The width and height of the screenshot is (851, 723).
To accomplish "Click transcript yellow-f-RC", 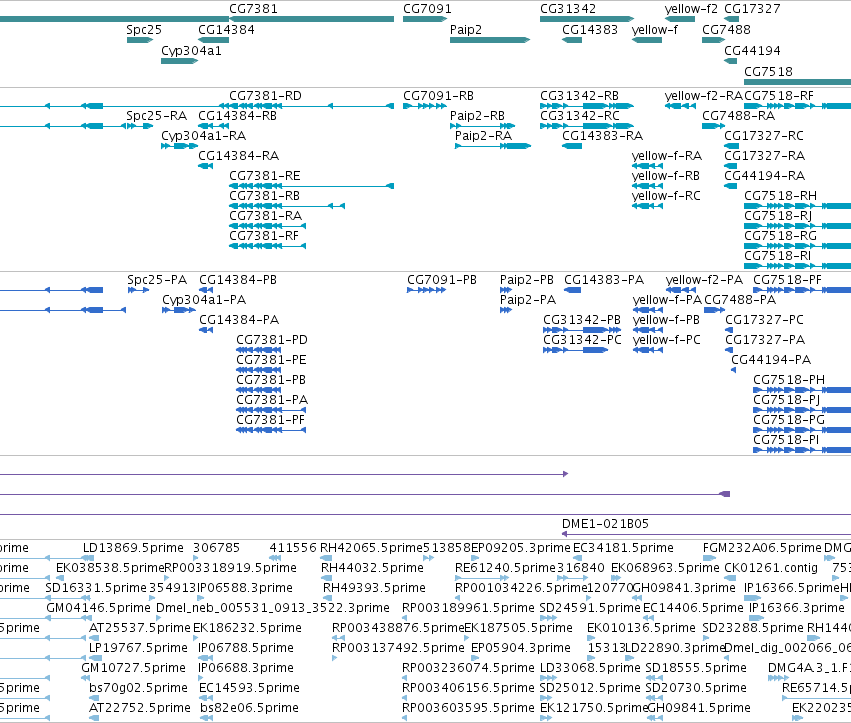I will pyautogui.click(x=647, y=206).
